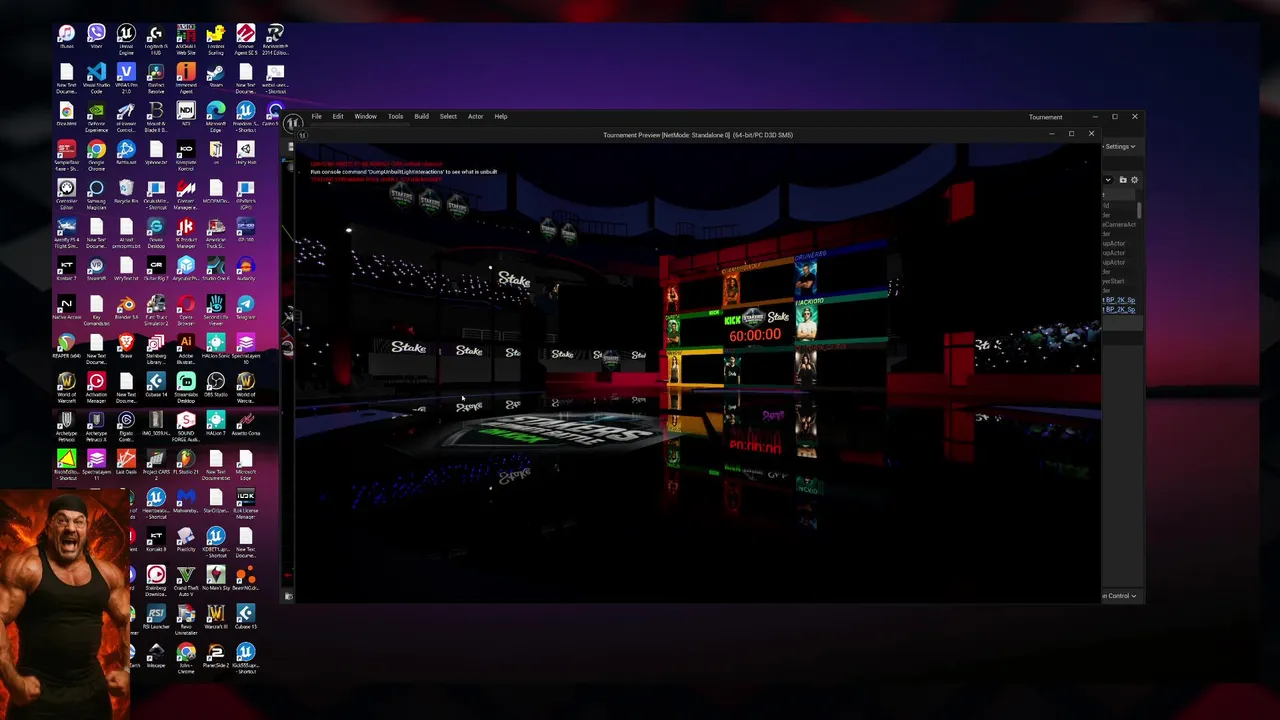Select the DaVinci Resolve desktop icon
Viewport: 1280px width, 720px height.
pos(156,79)
